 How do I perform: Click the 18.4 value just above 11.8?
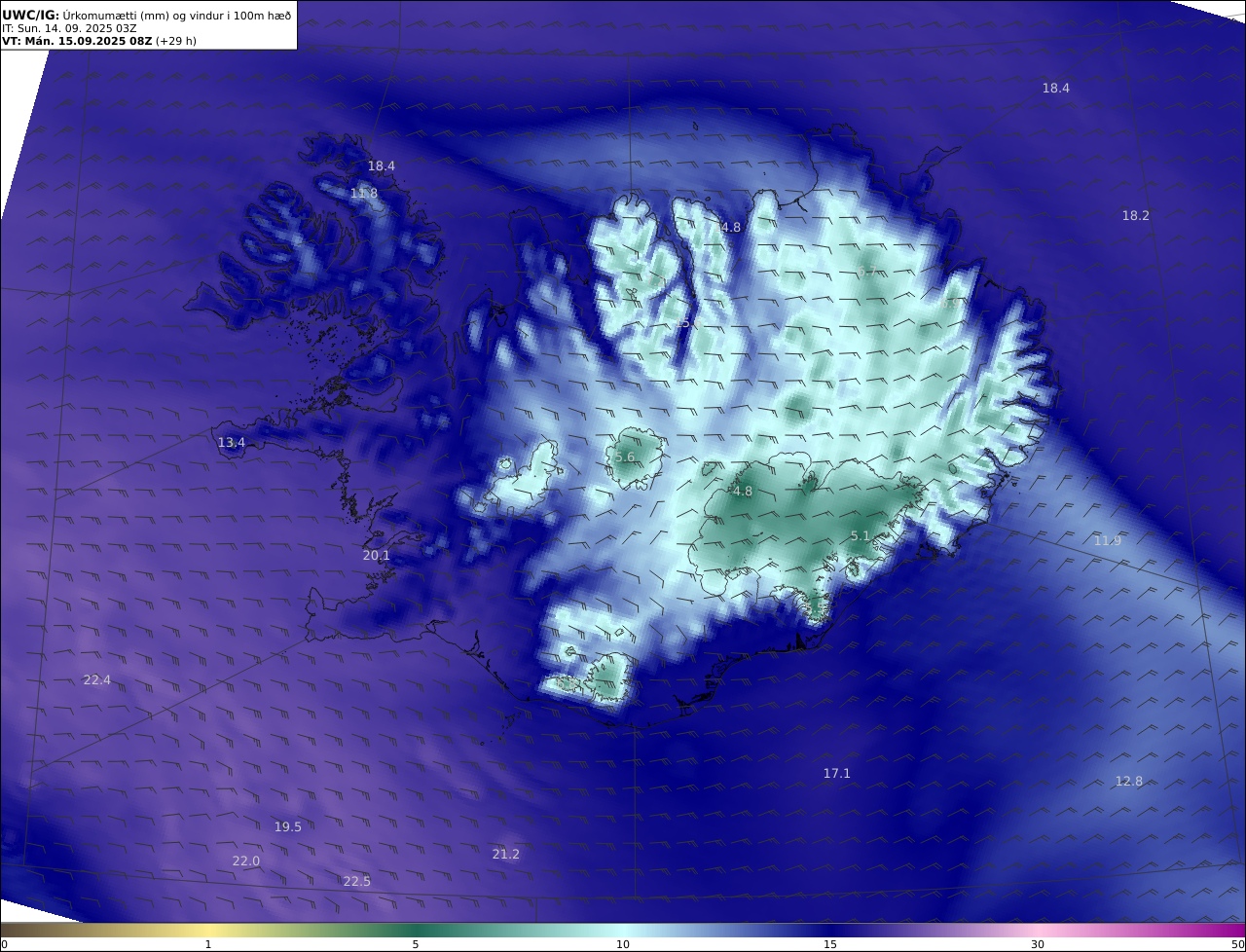[x=382, y=166]
